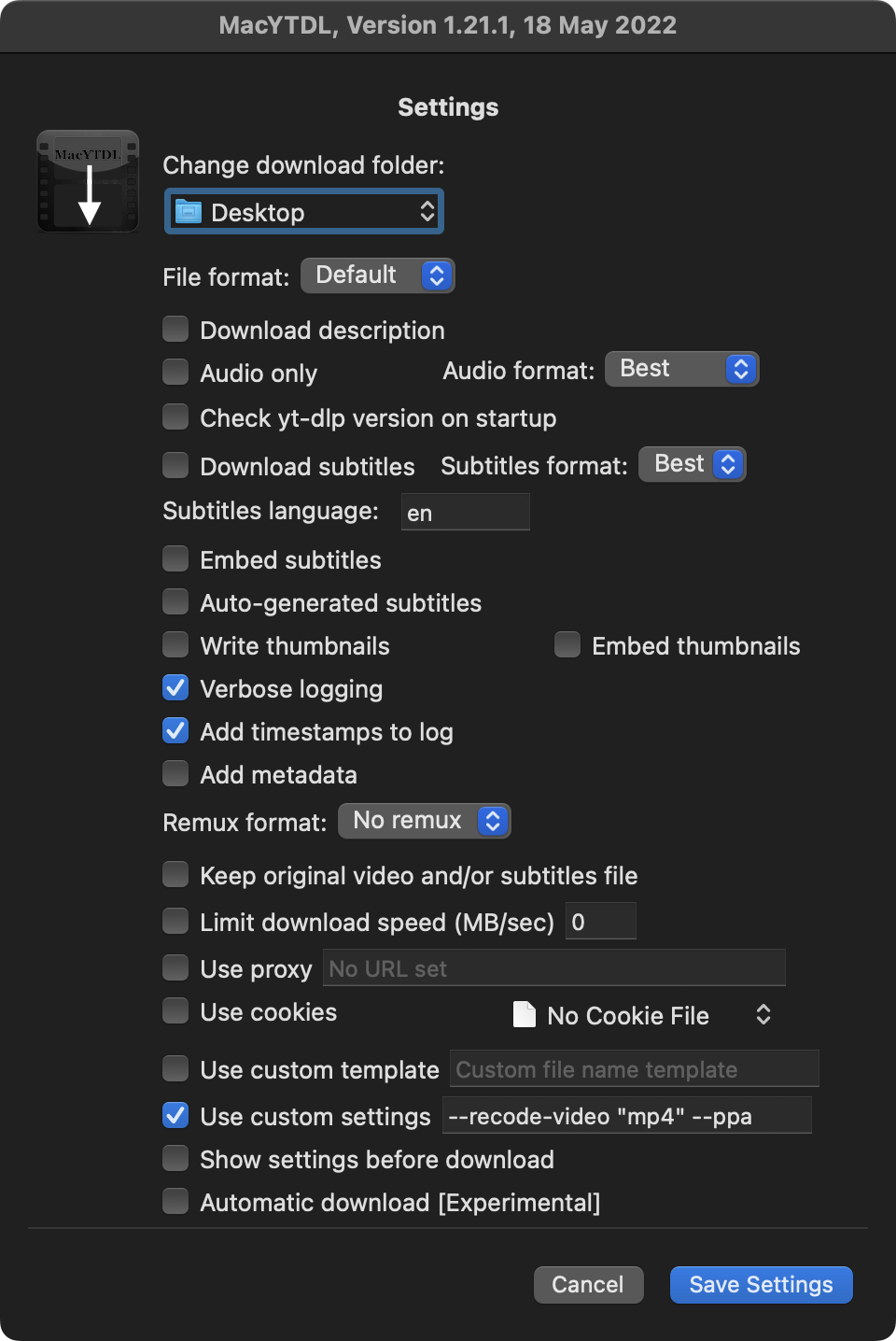The image size is (896, 1341).
Task: Disable Verbose logging checkbox
Action: pyautogui.click(x=175, y=687)
